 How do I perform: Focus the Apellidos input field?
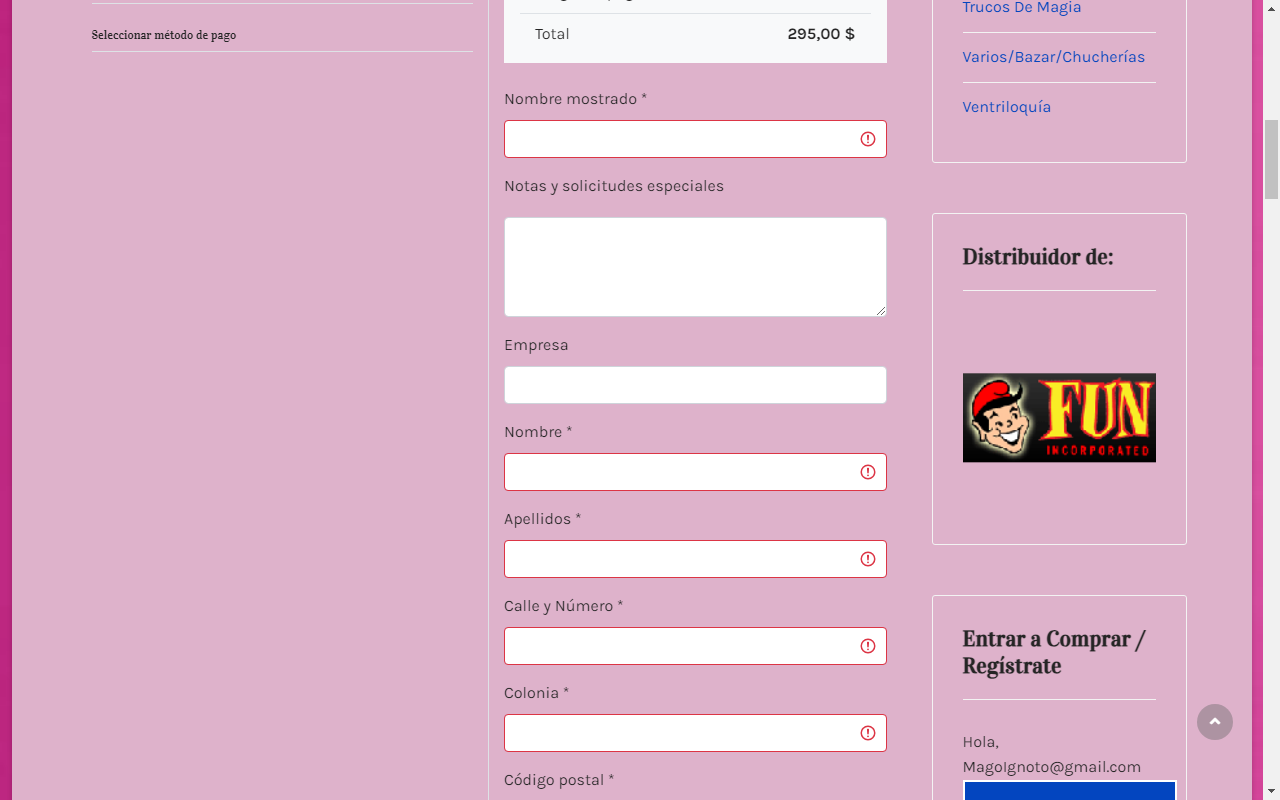(680, 559)
